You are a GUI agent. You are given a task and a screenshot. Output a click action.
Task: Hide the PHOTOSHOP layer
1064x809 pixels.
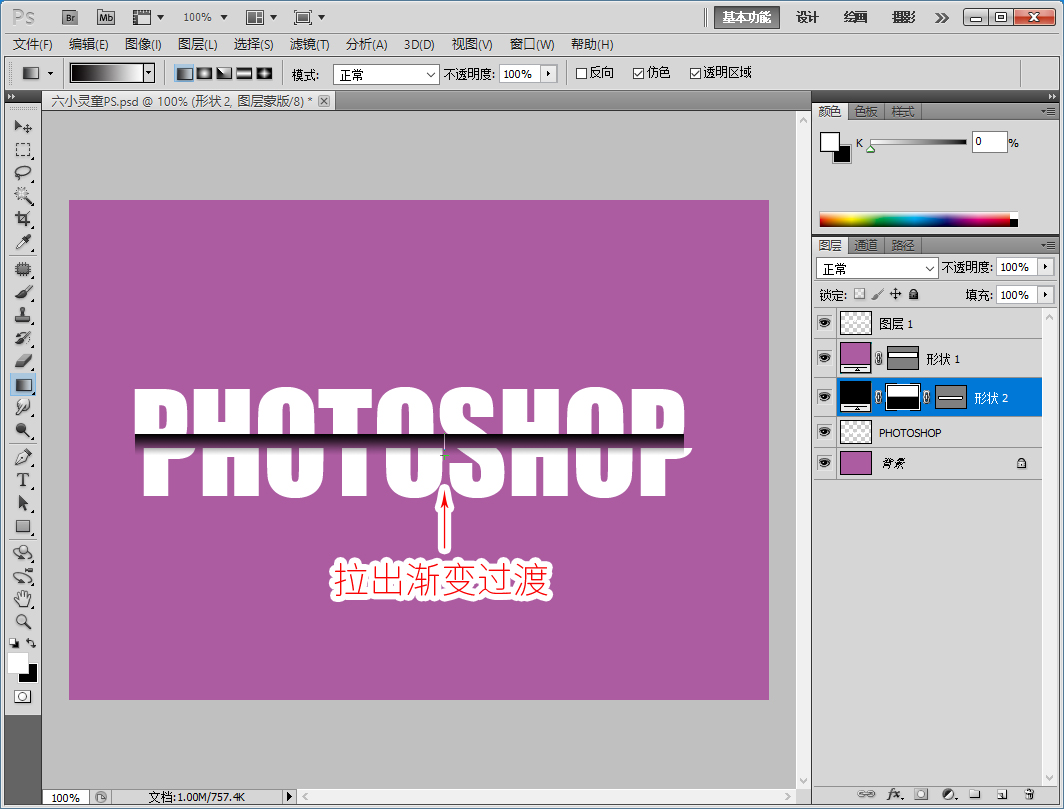point(824,432)
